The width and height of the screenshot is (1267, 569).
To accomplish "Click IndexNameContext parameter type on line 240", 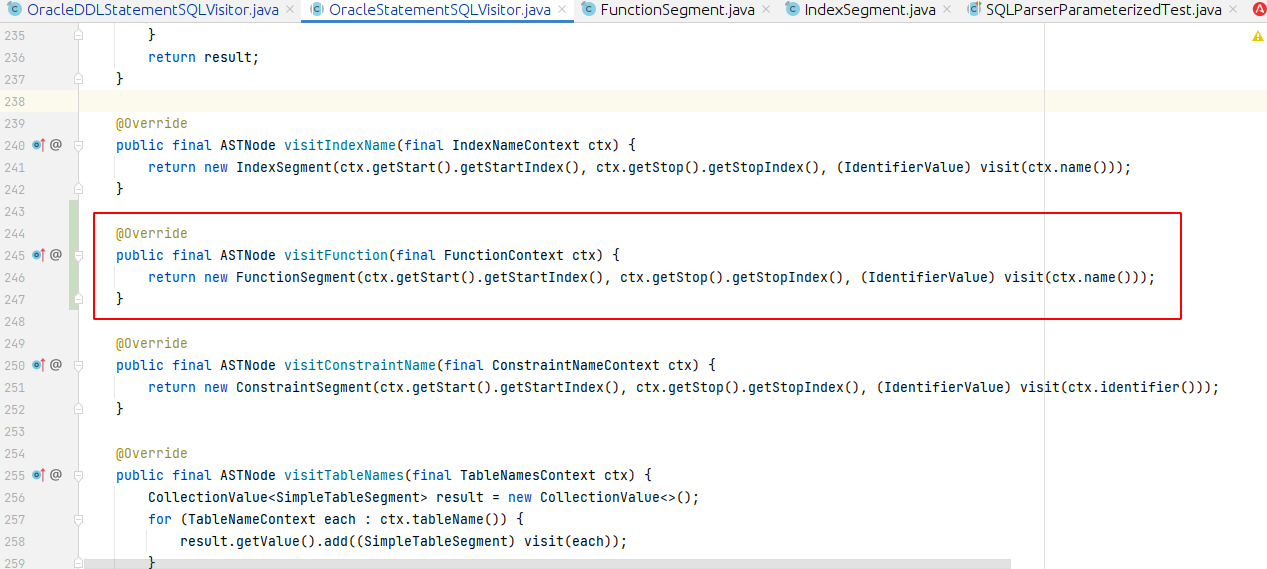I will pos(515,145).
